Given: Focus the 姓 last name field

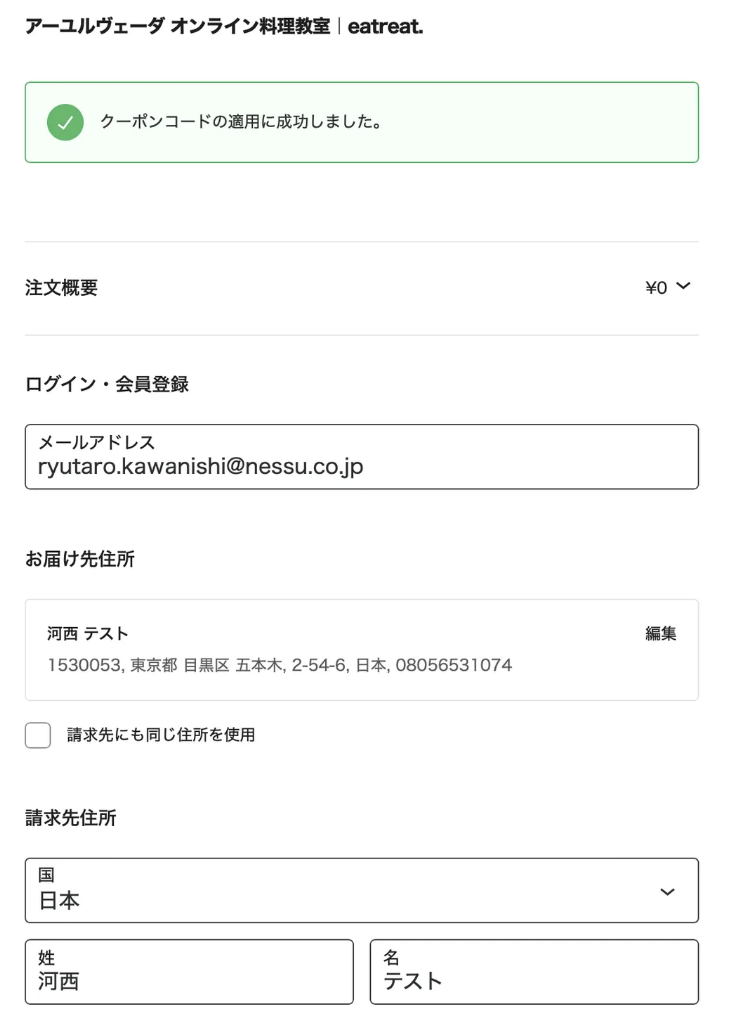Looking at the screenshot, I should 189,972.
